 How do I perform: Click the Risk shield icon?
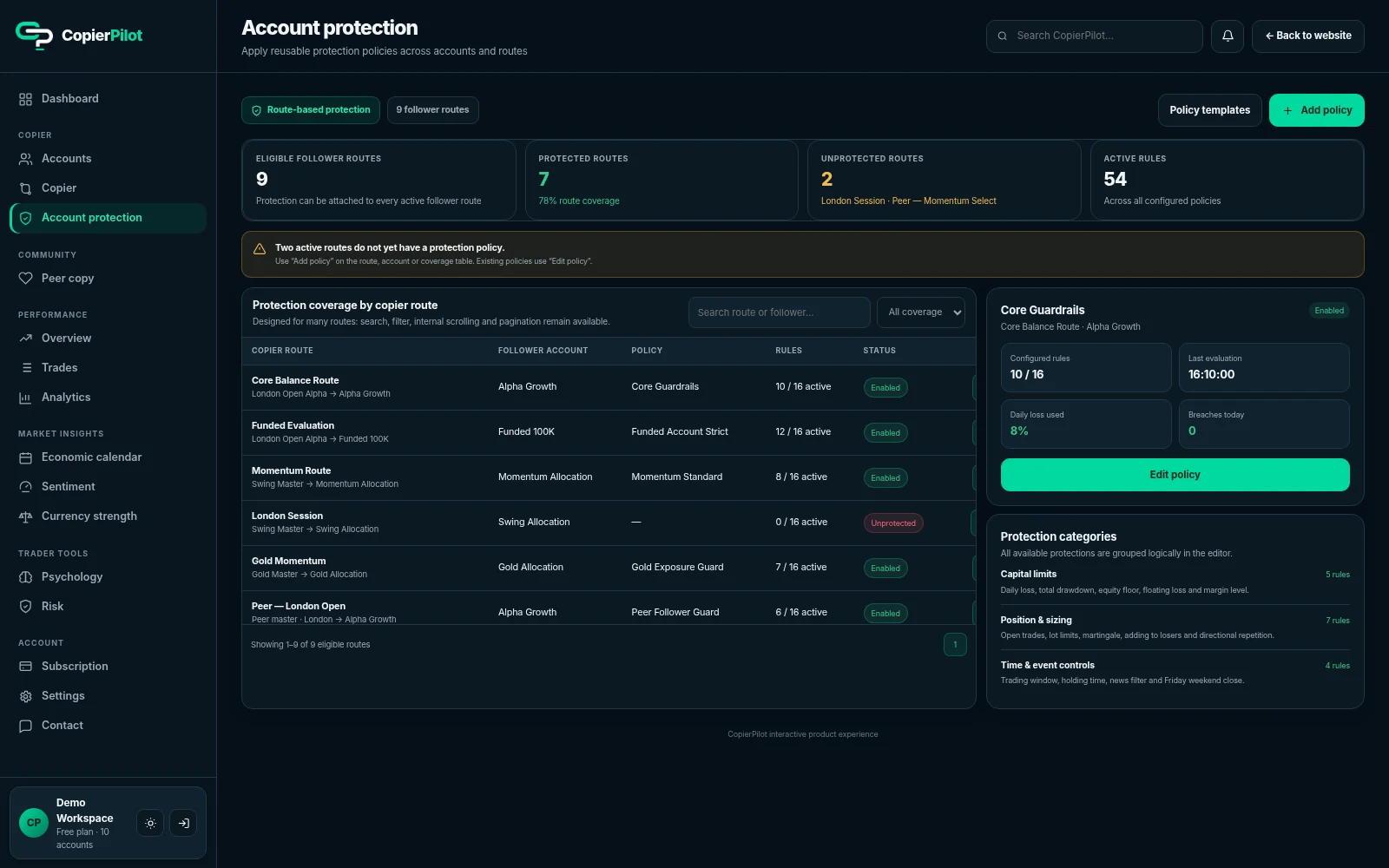pyautogui.click(x=25, y=607)
